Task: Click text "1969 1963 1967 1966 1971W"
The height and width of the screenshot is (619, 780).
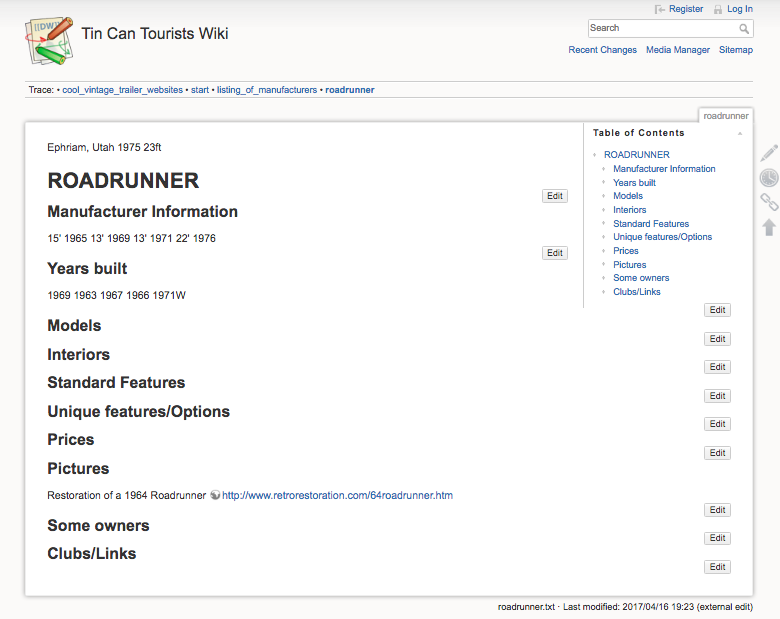Action: [x=116, y=296]
